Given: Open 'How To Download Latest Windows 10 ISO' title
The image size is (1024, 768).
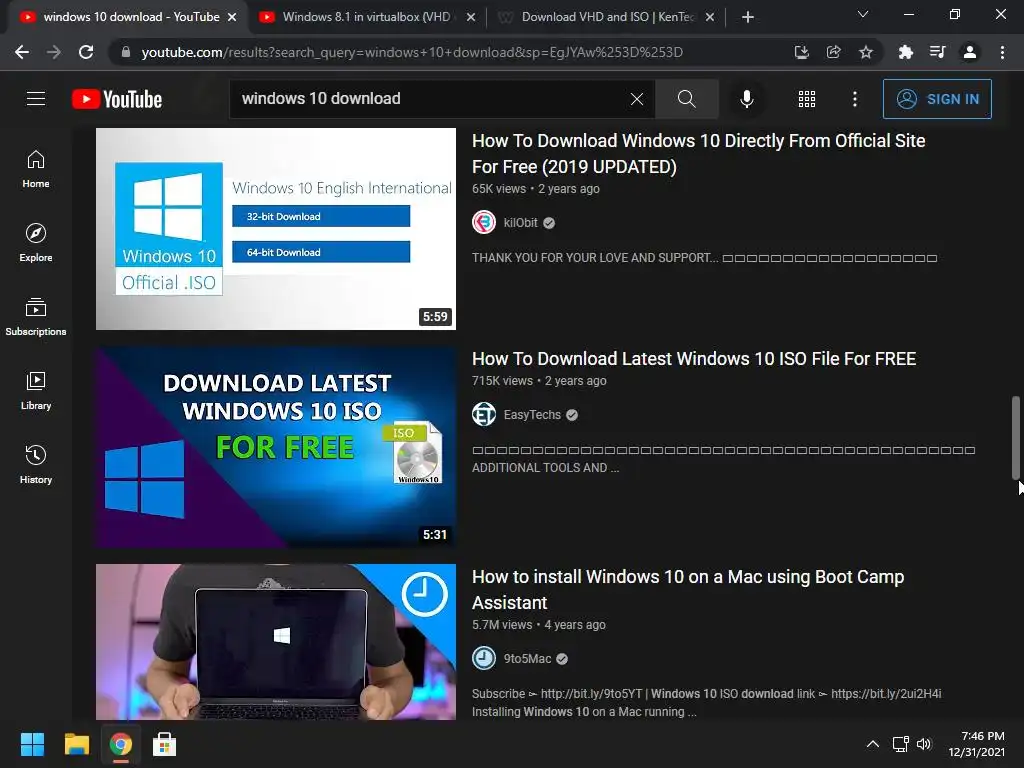Looking at the screenshot, I should point(694,359).
